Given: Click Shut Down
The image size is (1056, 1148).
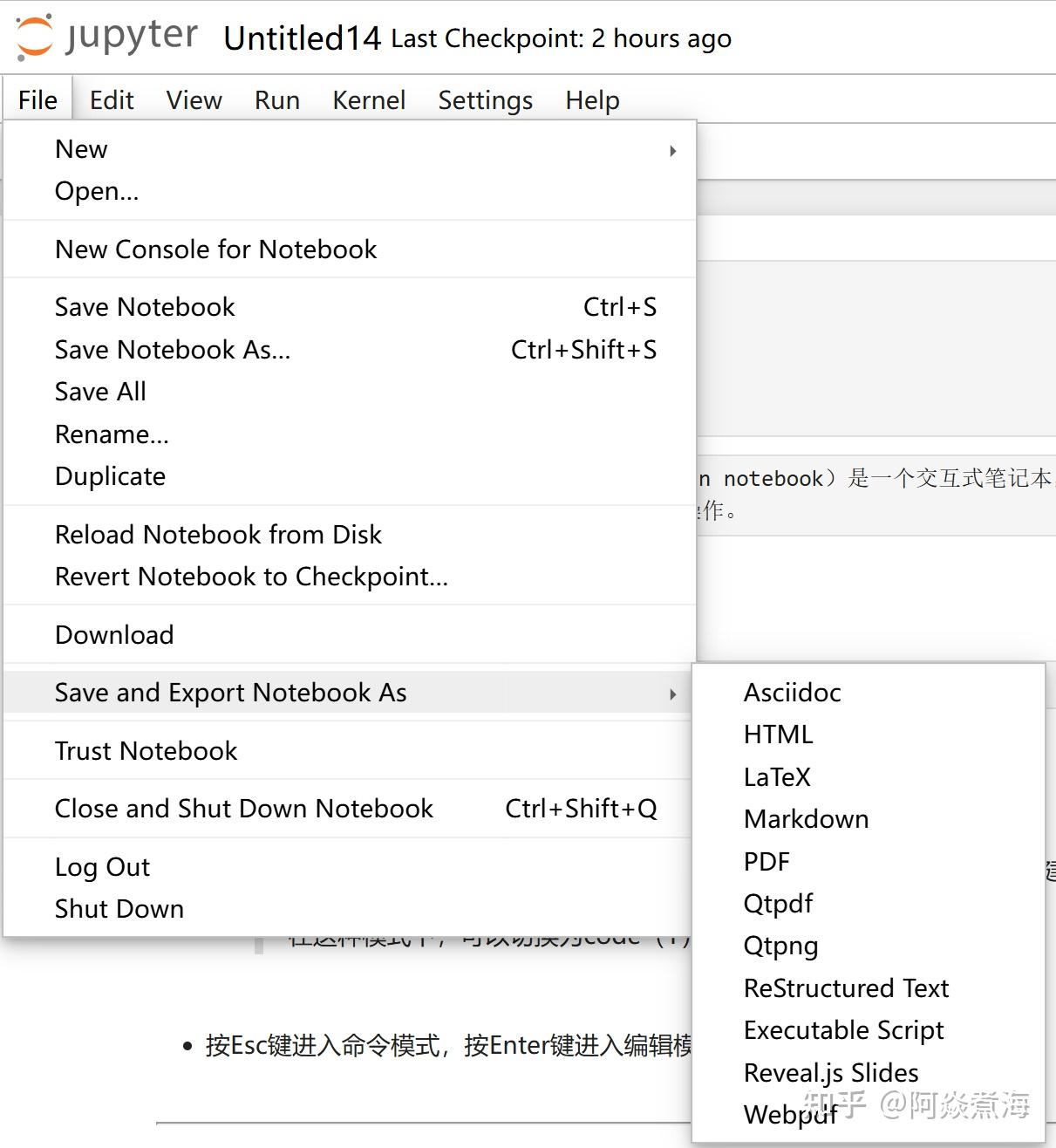Looking at the screenshot, I should tap(119, 908).
